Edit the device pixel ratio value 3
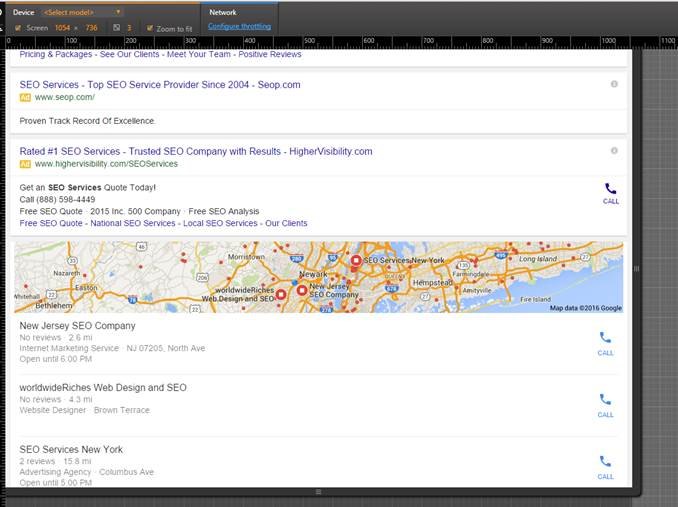Screen dimensions: 678x507 coord(129,28)
